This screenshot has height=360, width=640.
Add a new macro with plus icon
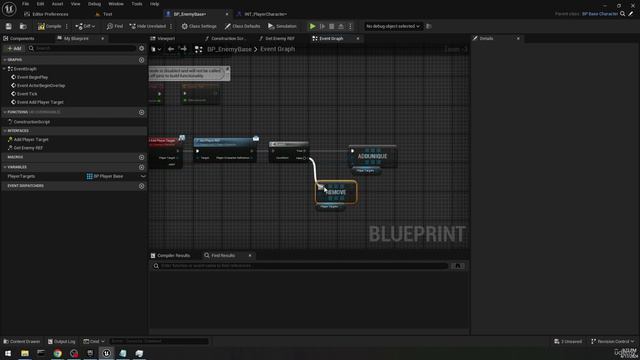142,157
